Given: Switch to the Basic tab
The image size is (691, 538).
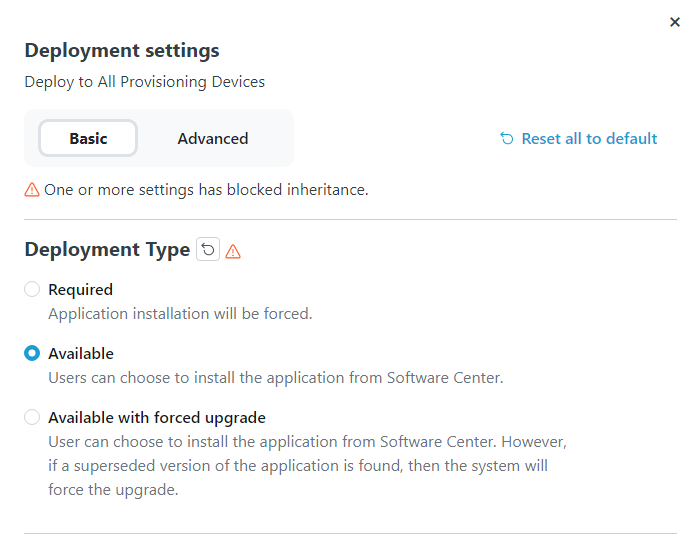Looking at the screenshot, I should pyautogui.click(x=88, y=139).
